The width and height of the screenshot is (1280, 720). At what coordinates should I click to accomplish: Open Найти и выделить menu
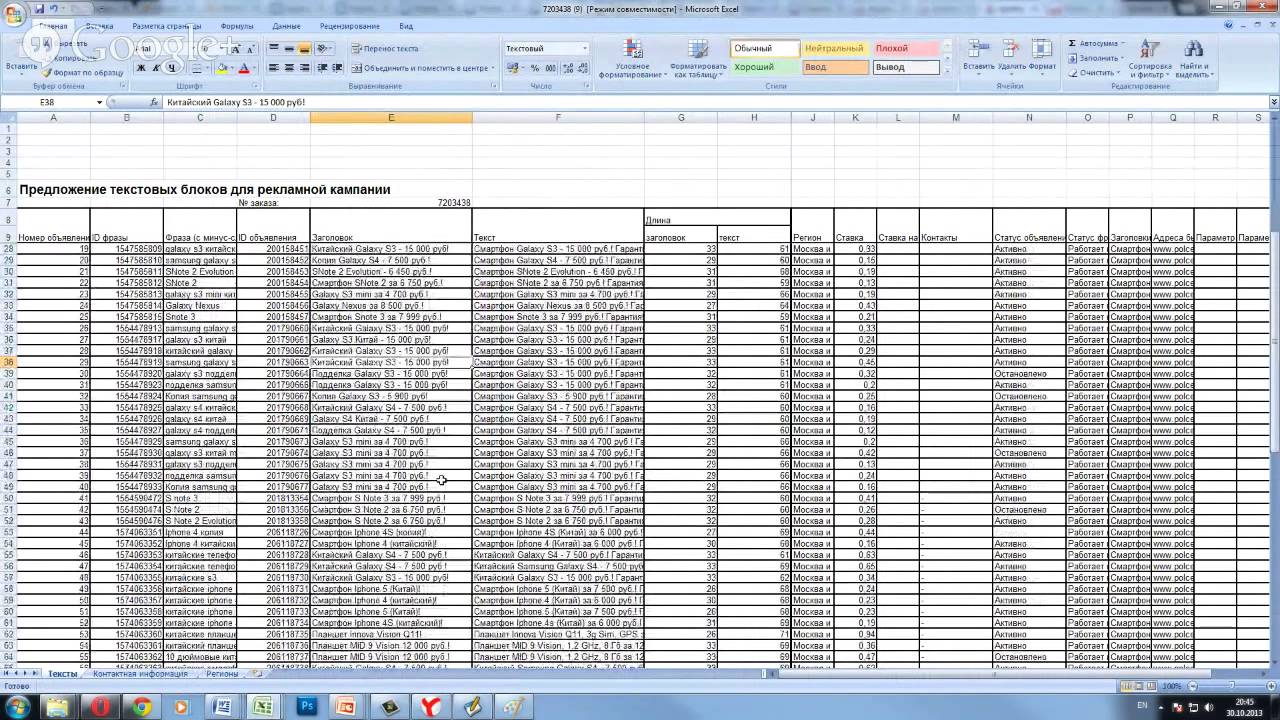1193,58
